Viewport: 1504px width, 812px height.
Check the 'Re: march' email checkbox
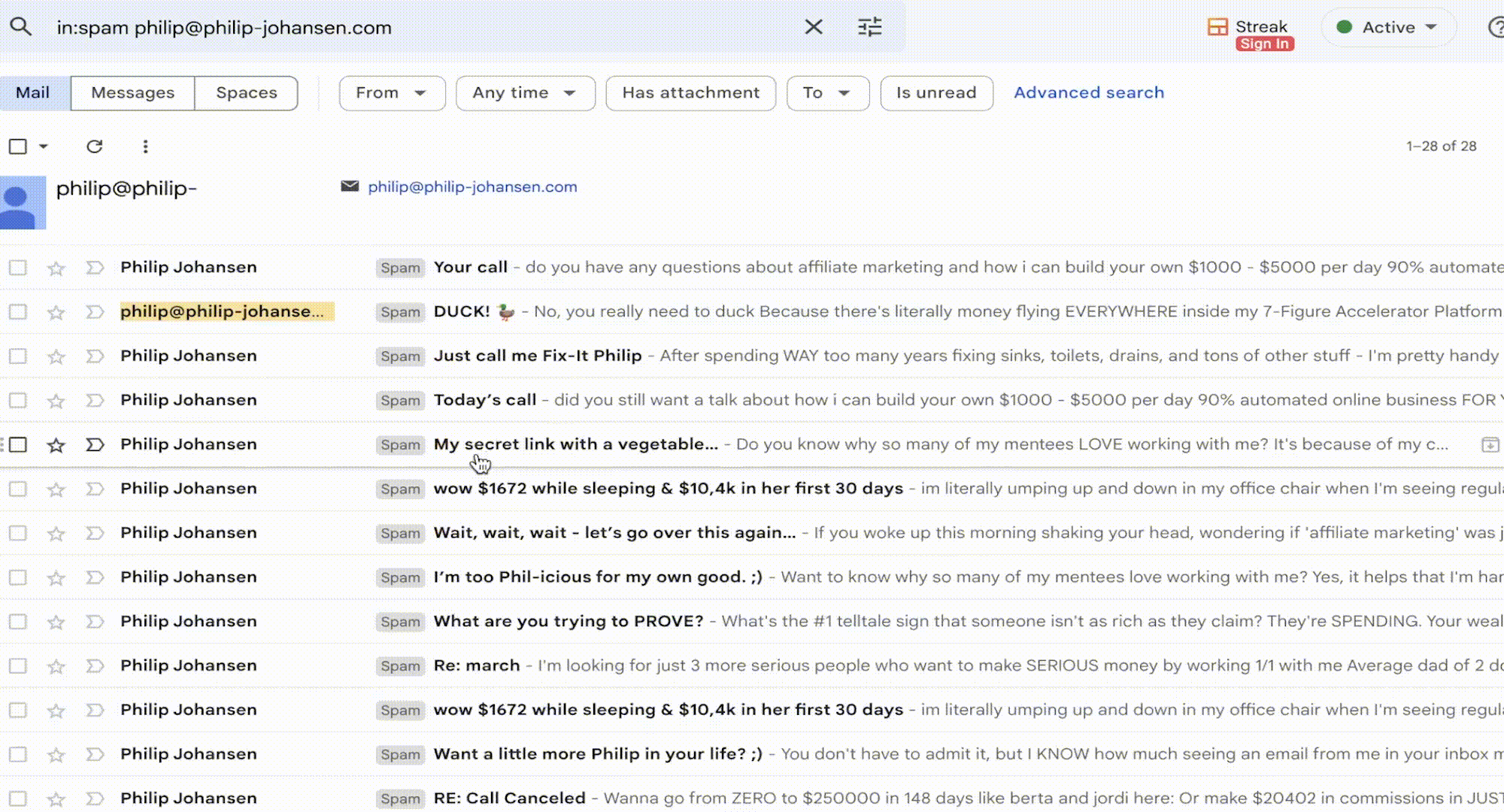click(x=18, y=665)
